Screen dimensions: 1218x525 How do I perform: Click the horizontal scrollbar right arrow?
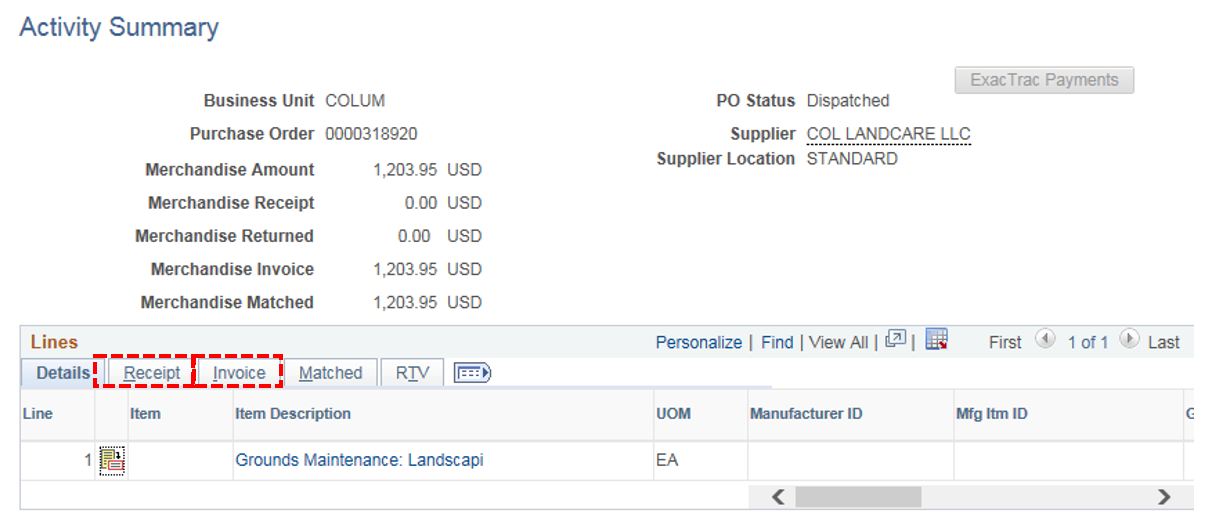tap(1163, 496)
